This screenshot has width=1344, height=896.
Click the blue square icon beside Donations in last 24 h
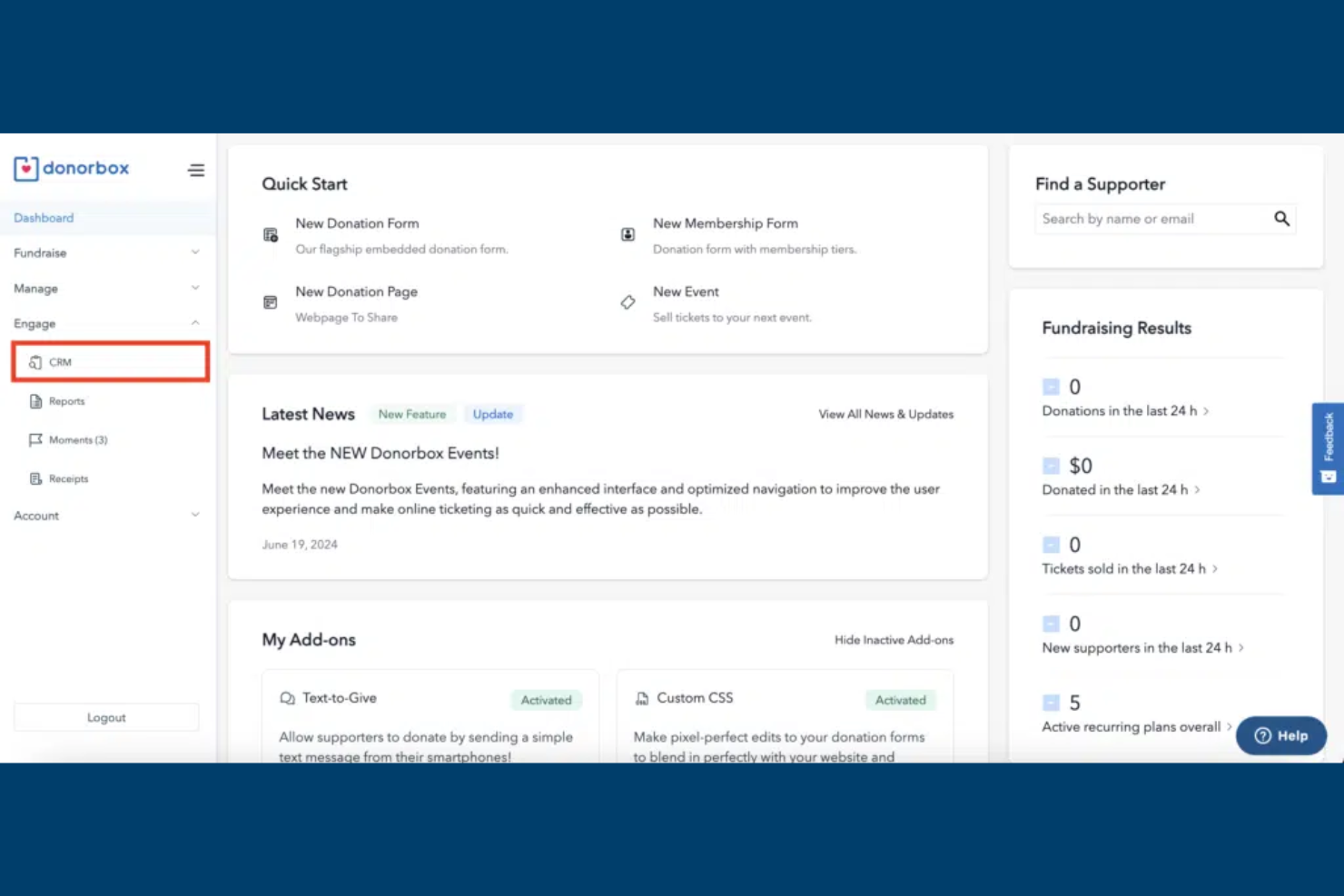[x=1051, y=387]
